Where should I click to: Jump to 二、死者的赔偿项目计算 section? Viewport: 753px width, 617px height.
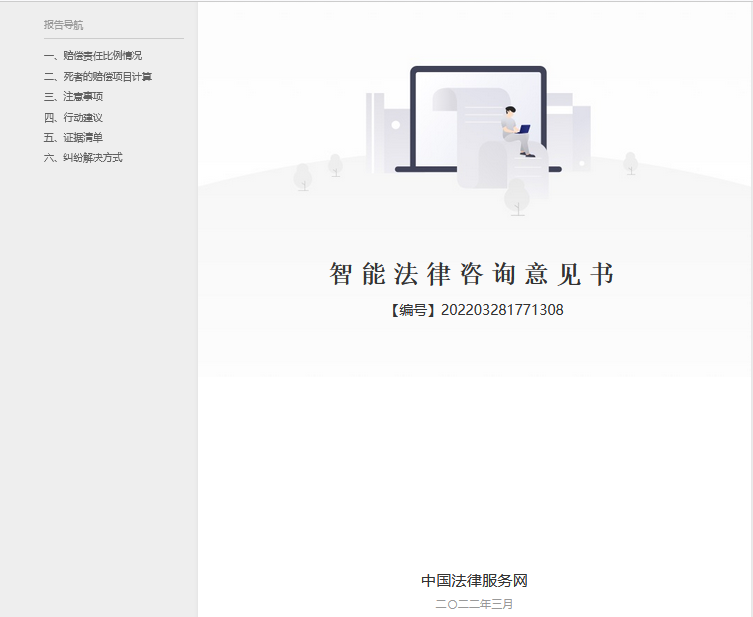click(98, 76)
